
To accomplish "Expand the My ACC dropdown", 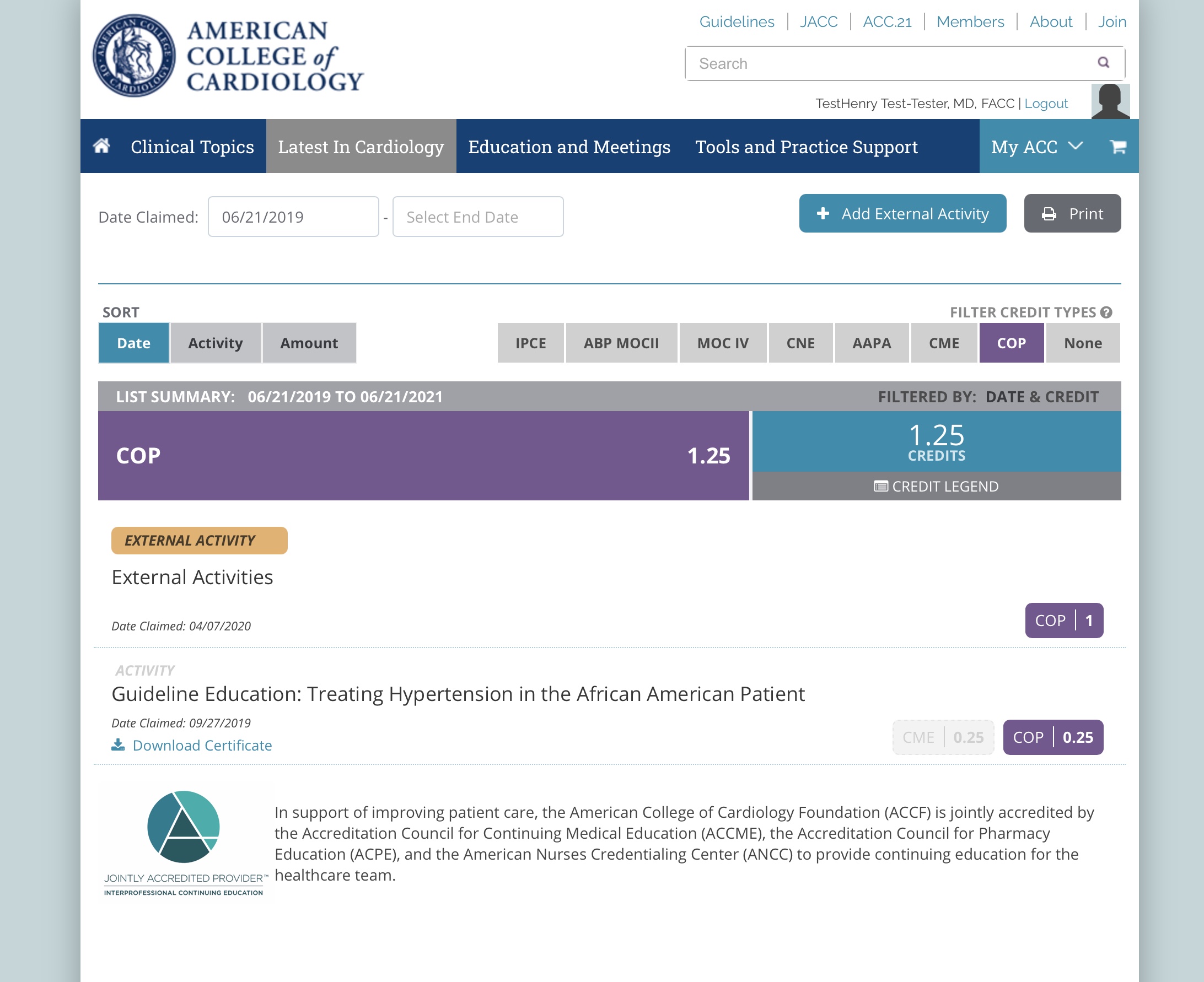I will click(x=1036, y=147).
